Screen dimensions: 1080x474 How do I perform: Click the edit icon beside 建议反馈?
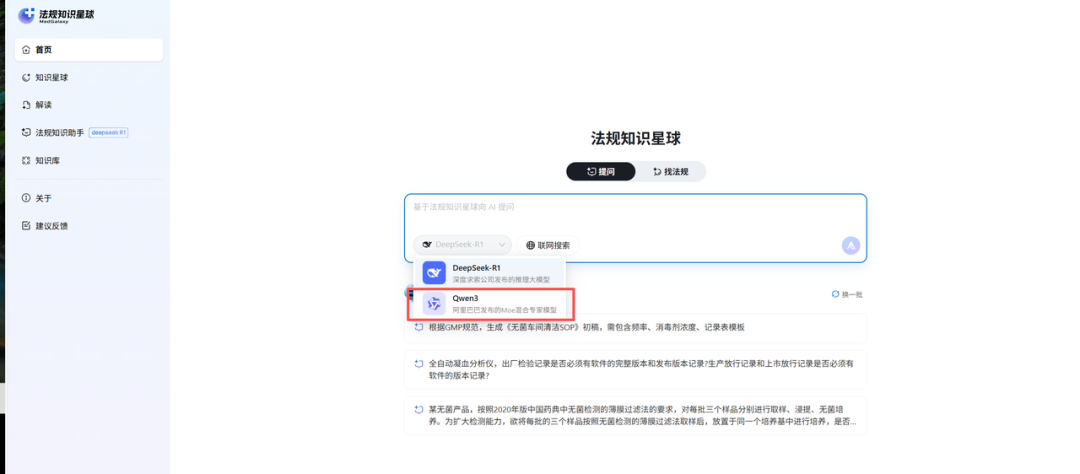click(x=26, y=225)
